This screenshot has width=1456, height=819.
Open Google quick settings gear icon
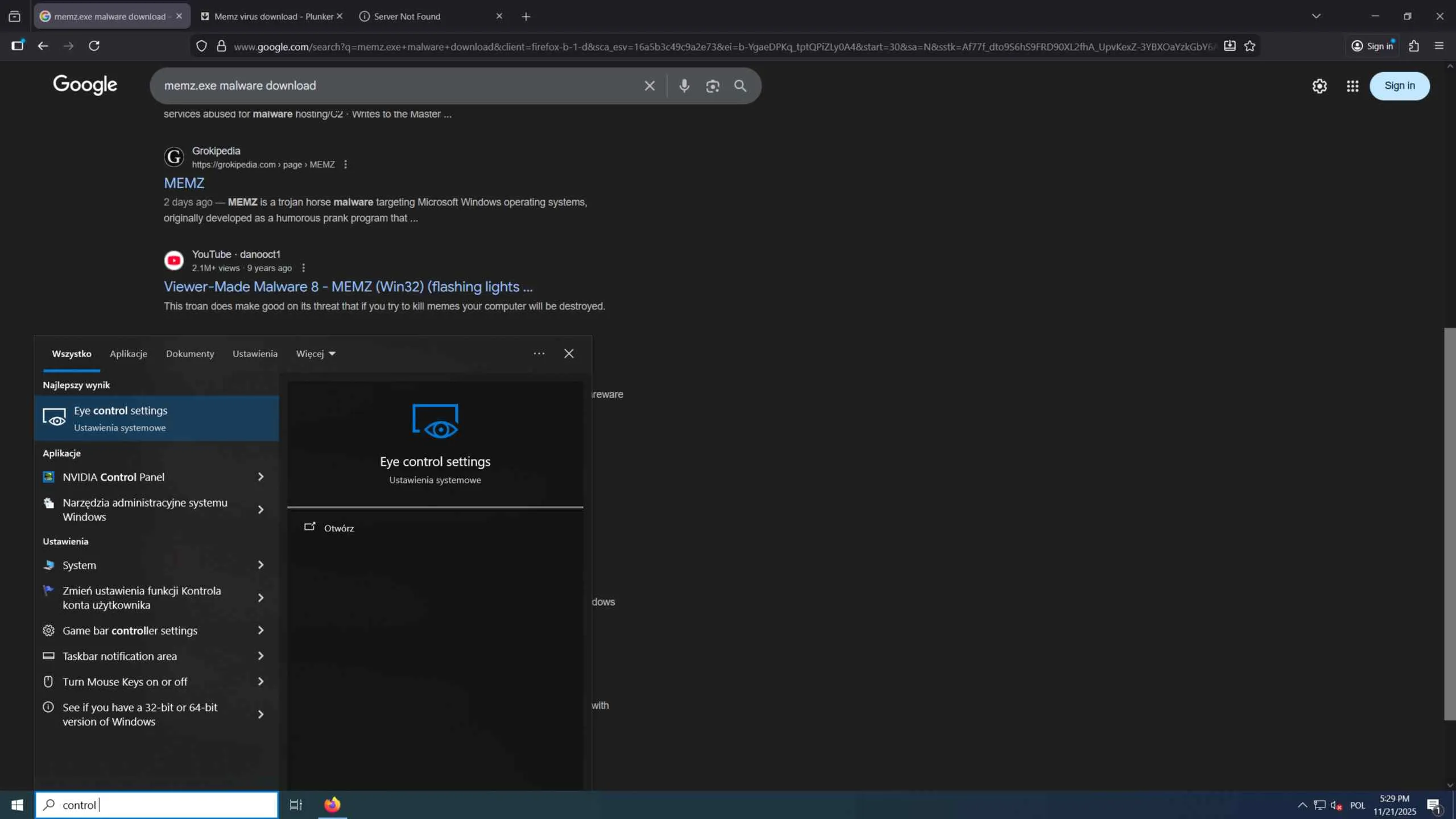1319,86
